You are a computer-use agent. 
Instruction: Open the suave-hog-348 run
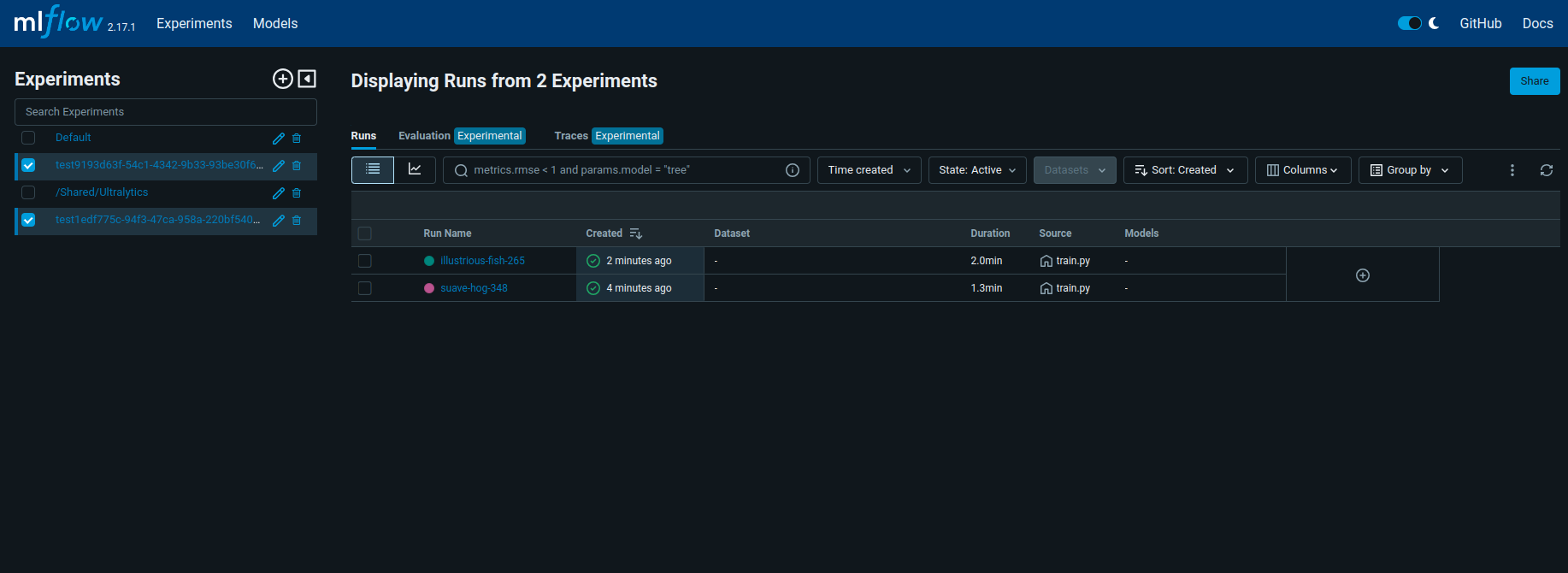pos(474,288)
